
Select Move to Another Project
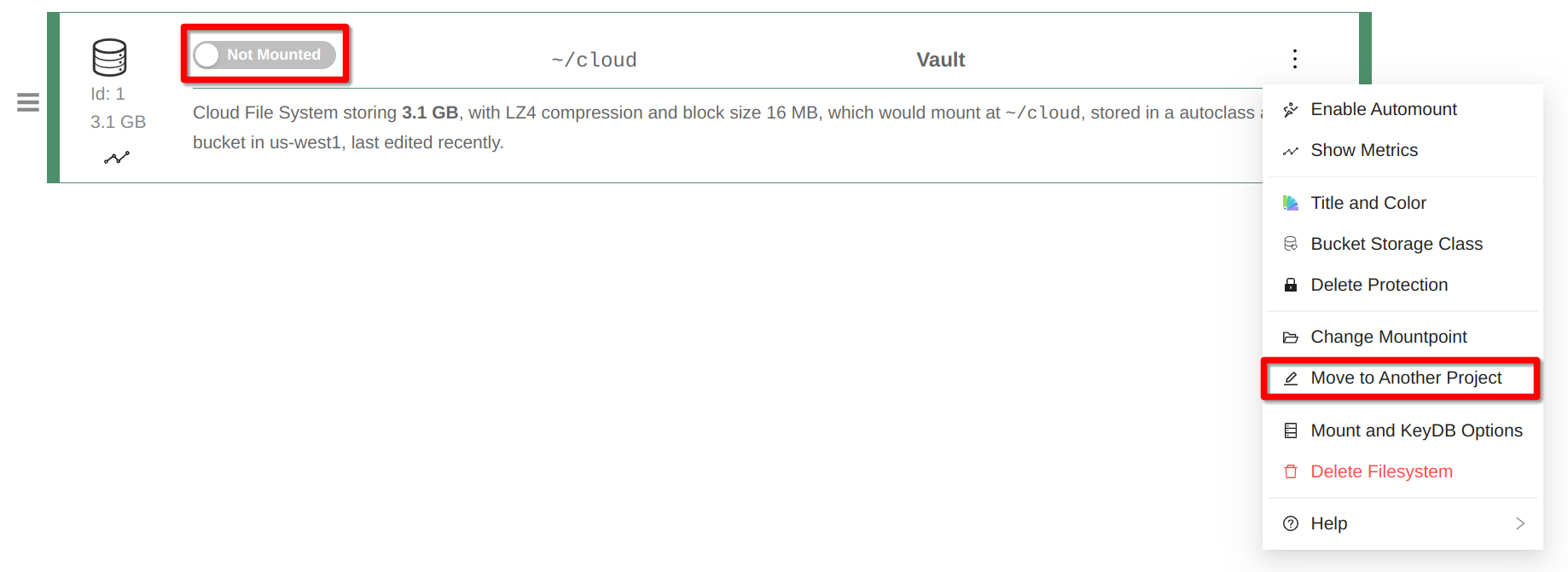(1405, 378)
